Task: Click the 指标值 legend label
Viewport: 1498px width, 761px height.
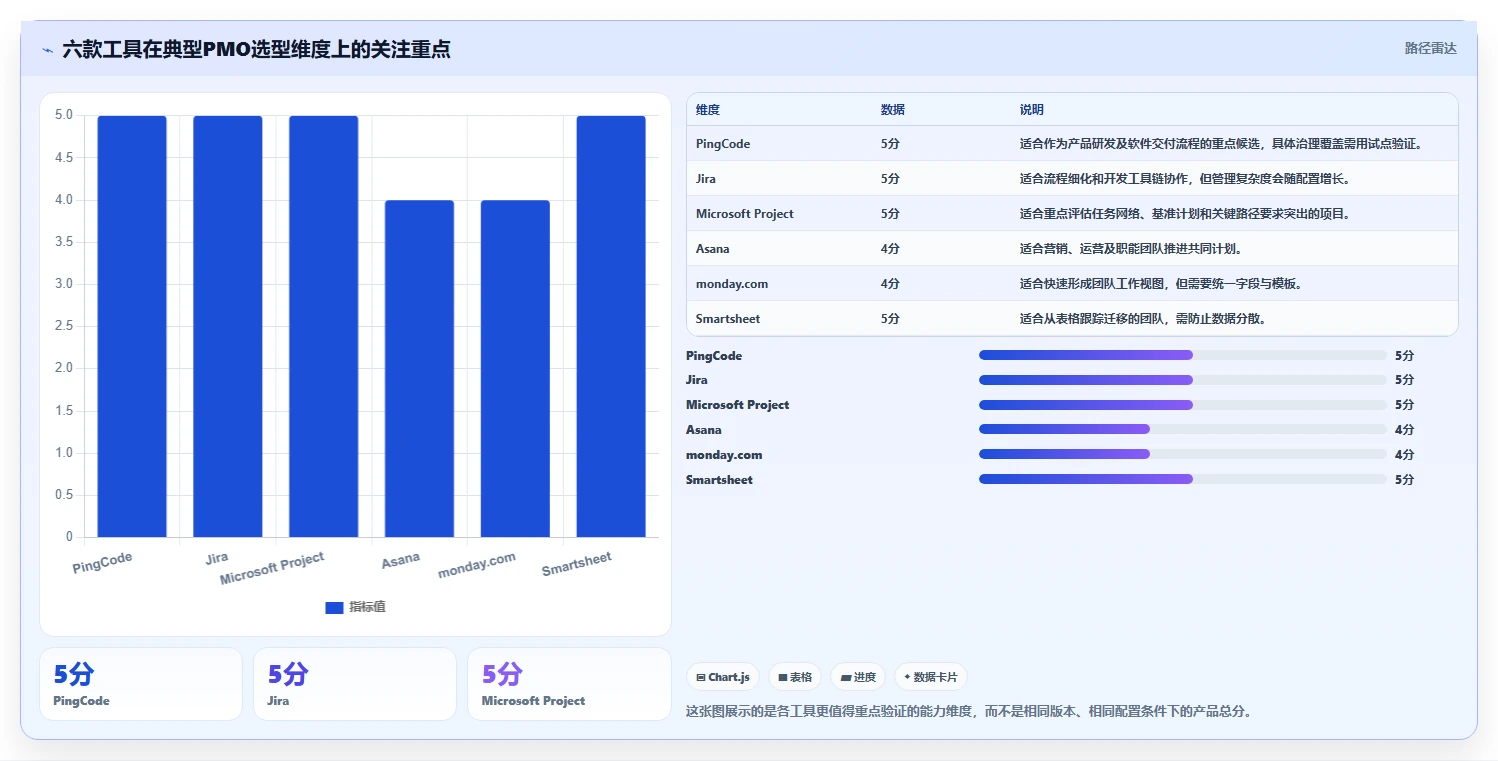Action: tap(367, 607)
